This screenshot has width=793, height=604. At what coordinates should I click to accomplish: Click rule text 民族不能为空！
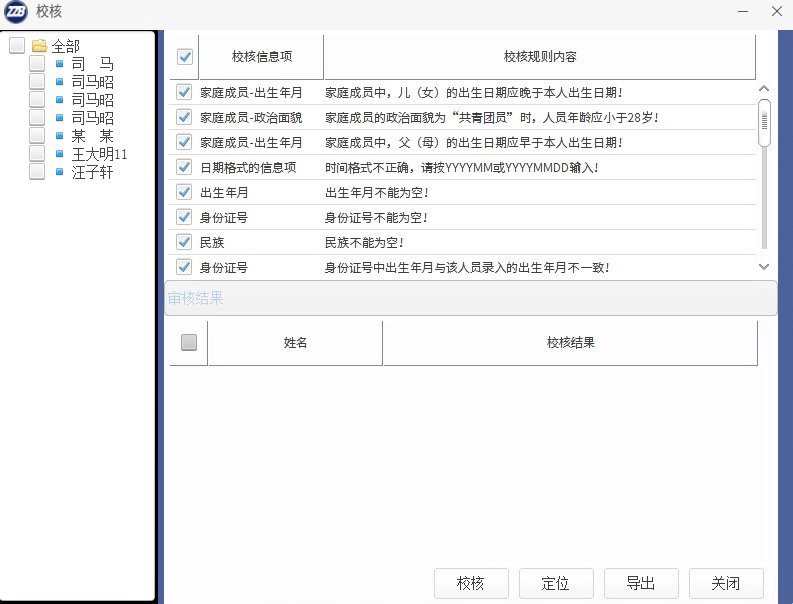[365, 242]
